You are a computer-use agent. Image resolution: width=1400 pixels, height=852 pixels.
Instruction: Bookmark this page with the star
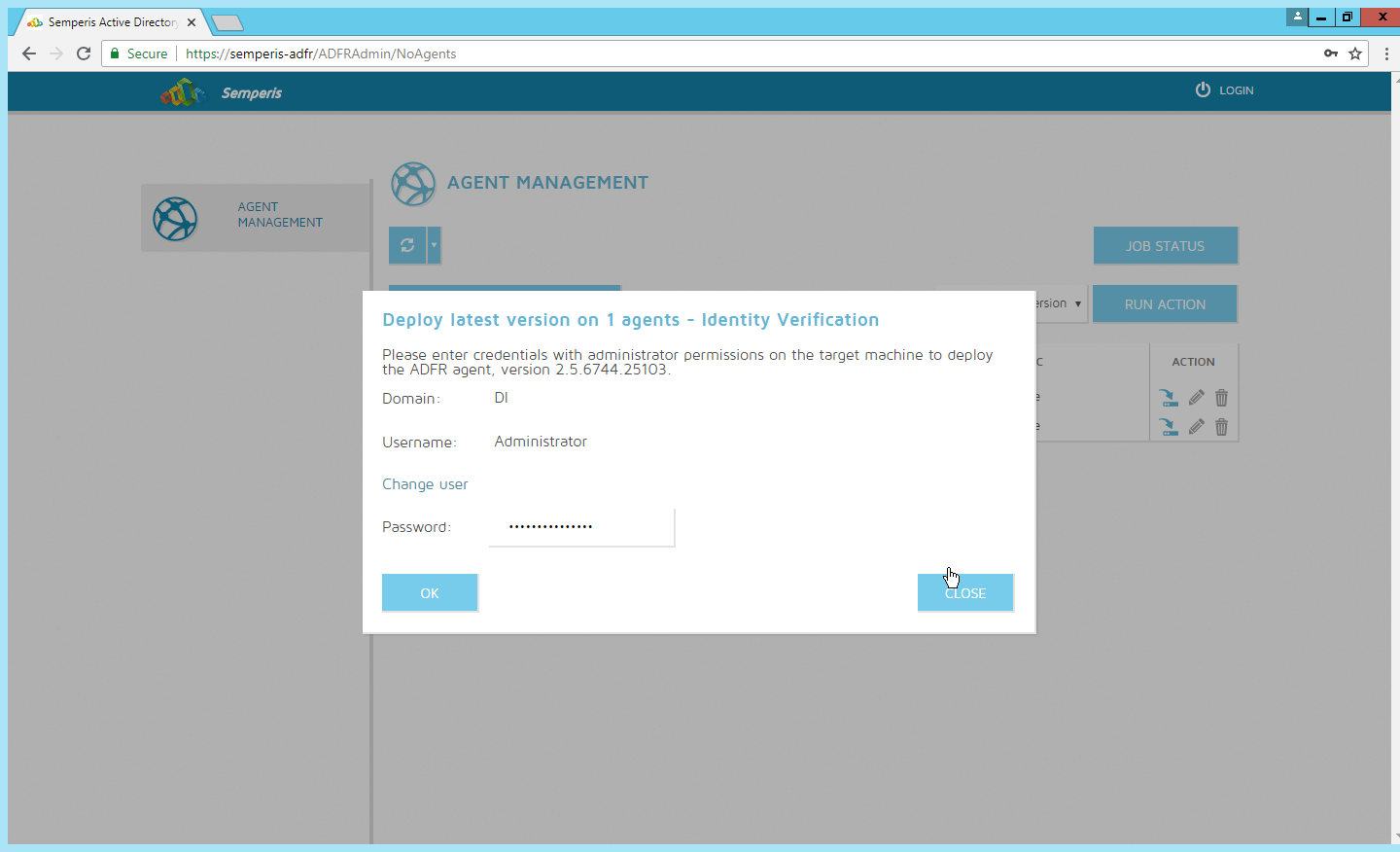point(1355,53)
